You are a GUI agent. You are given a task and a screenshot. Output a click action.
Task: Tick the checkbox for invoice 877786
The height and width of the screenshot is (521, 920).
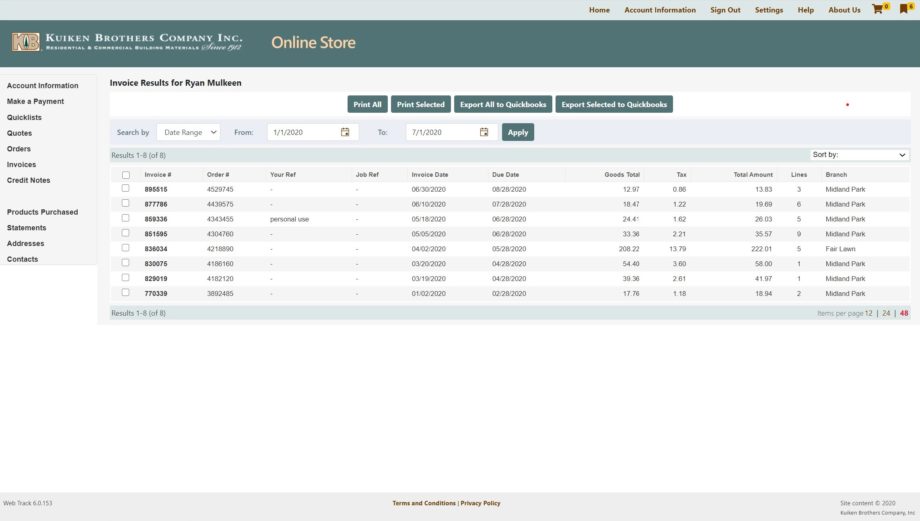pos(125,203)
